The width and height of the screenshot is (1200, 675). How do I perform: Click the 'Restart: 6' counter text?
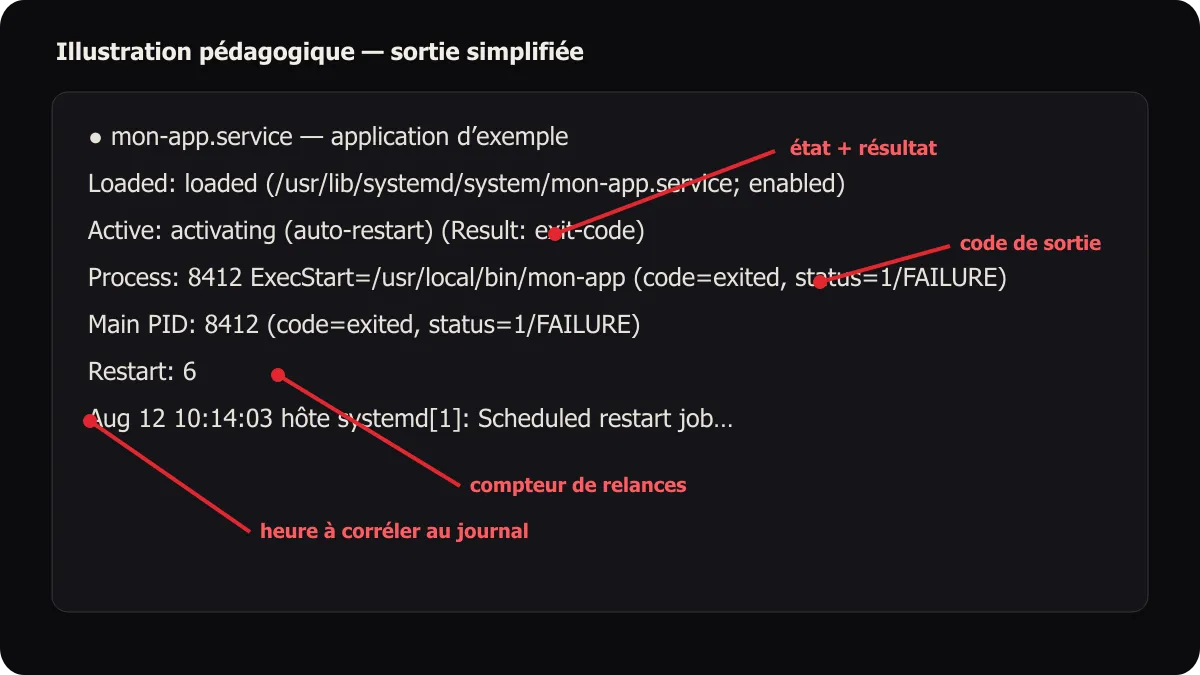pyautogui.click(x=142, y=372)
